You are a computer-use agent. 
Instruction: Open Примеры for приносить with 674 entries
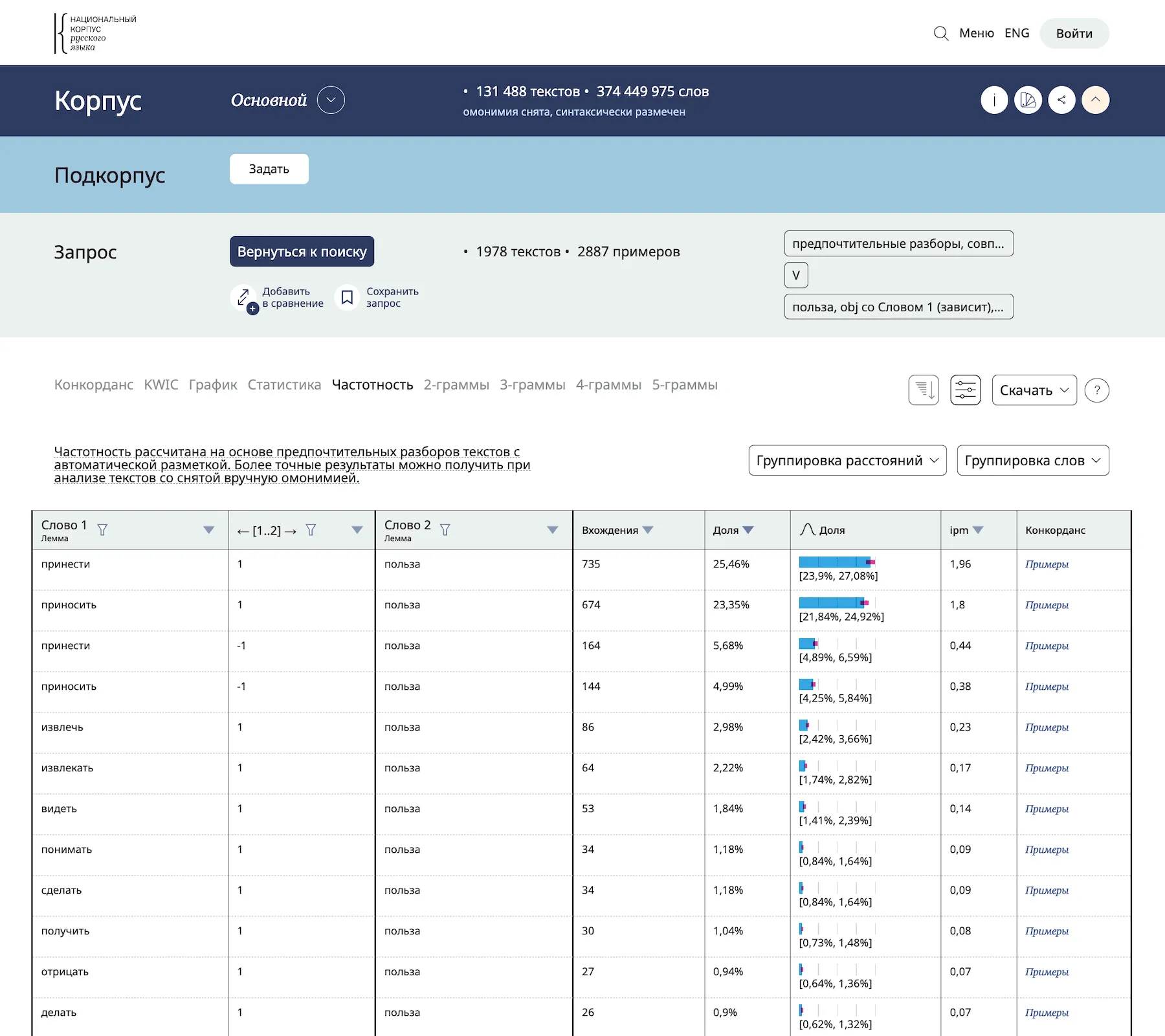coord(1047,605)
